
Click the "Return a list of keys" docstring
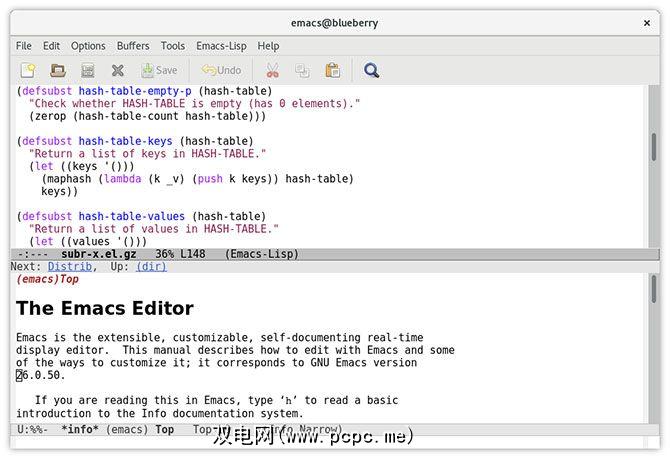tap(147, 153)
